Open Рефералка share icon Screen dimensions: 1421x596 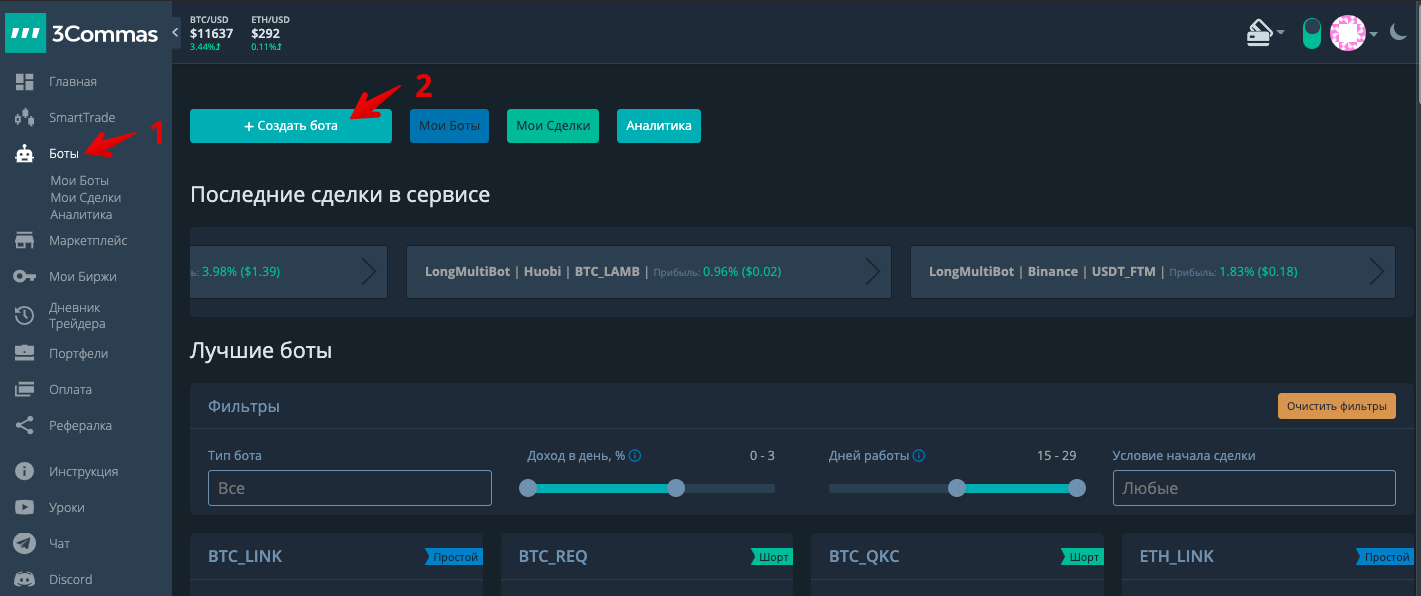coord(25,426)
